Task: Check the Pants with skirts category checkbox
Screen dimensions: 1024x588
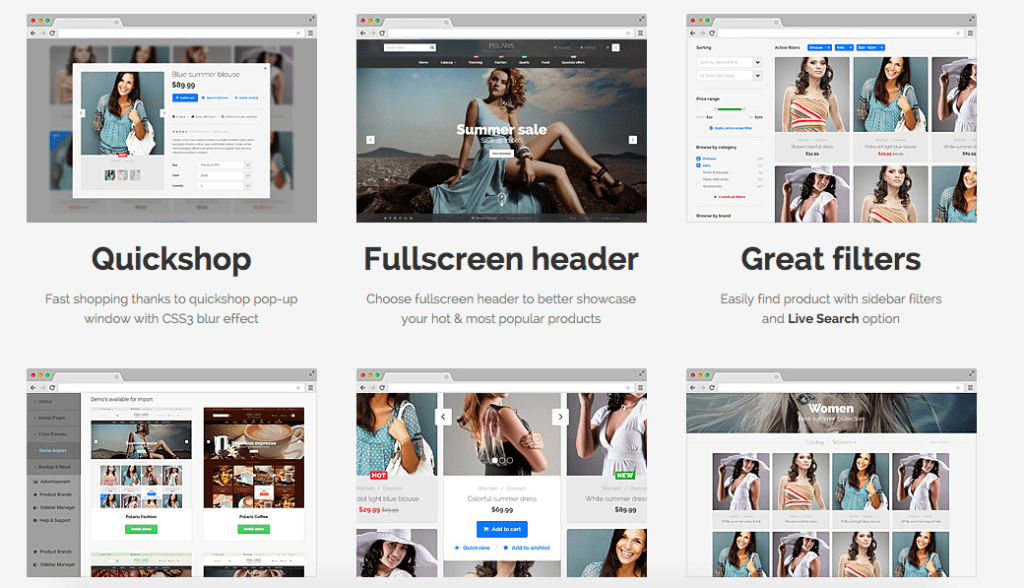Action: click(x=698, y=179)
